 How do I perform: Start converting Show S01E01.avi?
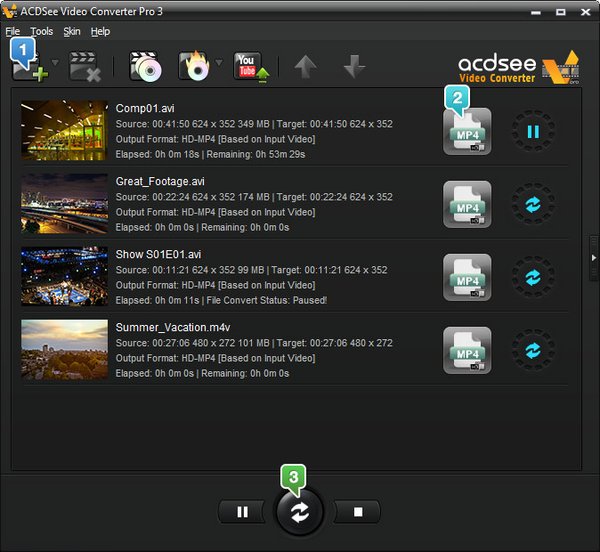[x=533, y=277]
